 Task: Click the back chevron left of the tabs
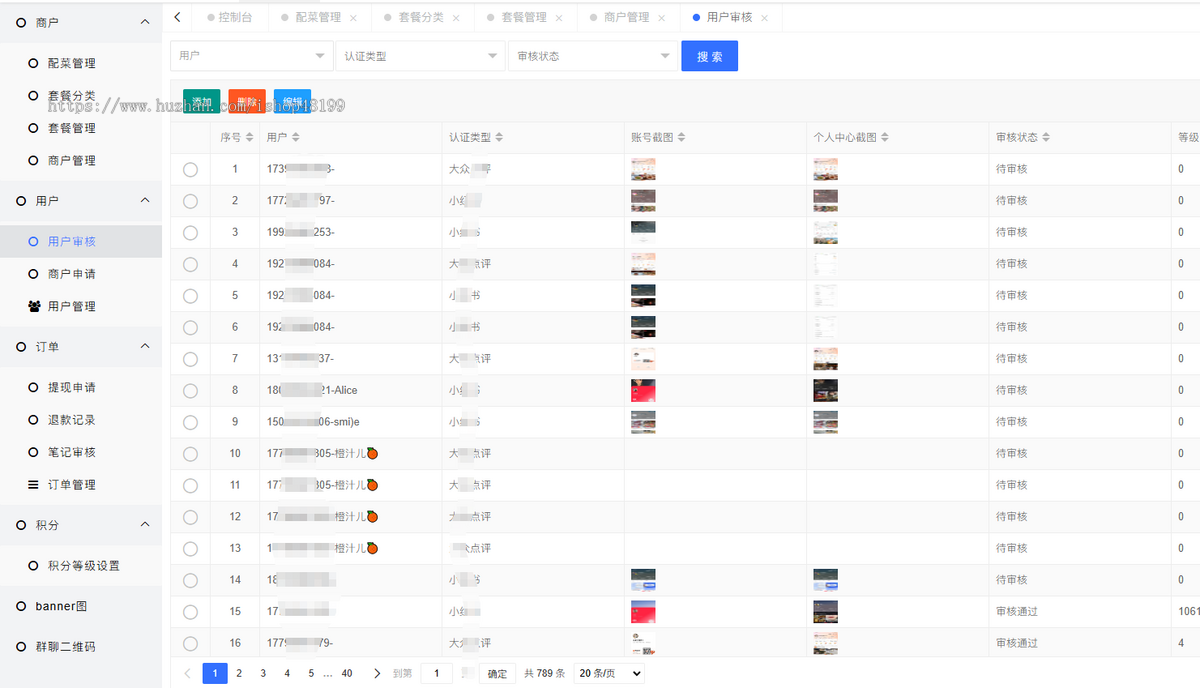[x=176, y=17]
